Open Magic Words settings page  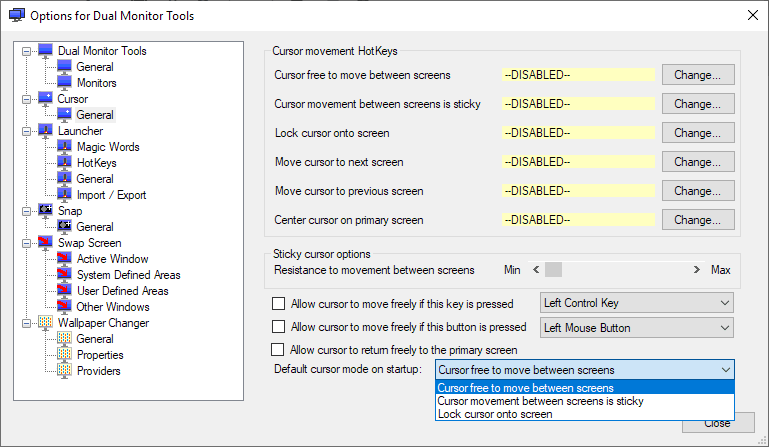(108, 147)
